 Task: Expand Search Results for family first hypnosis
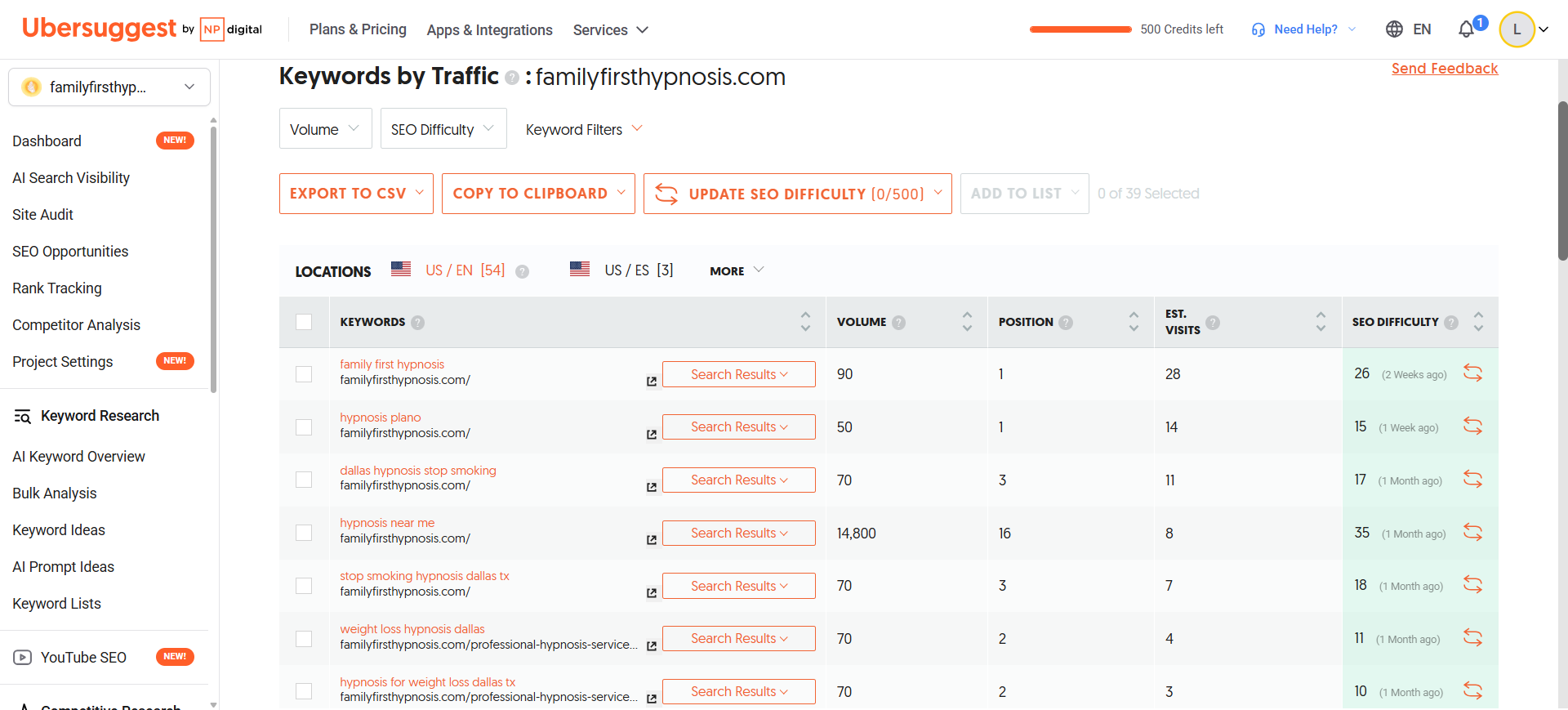click(x=739, y=374)
